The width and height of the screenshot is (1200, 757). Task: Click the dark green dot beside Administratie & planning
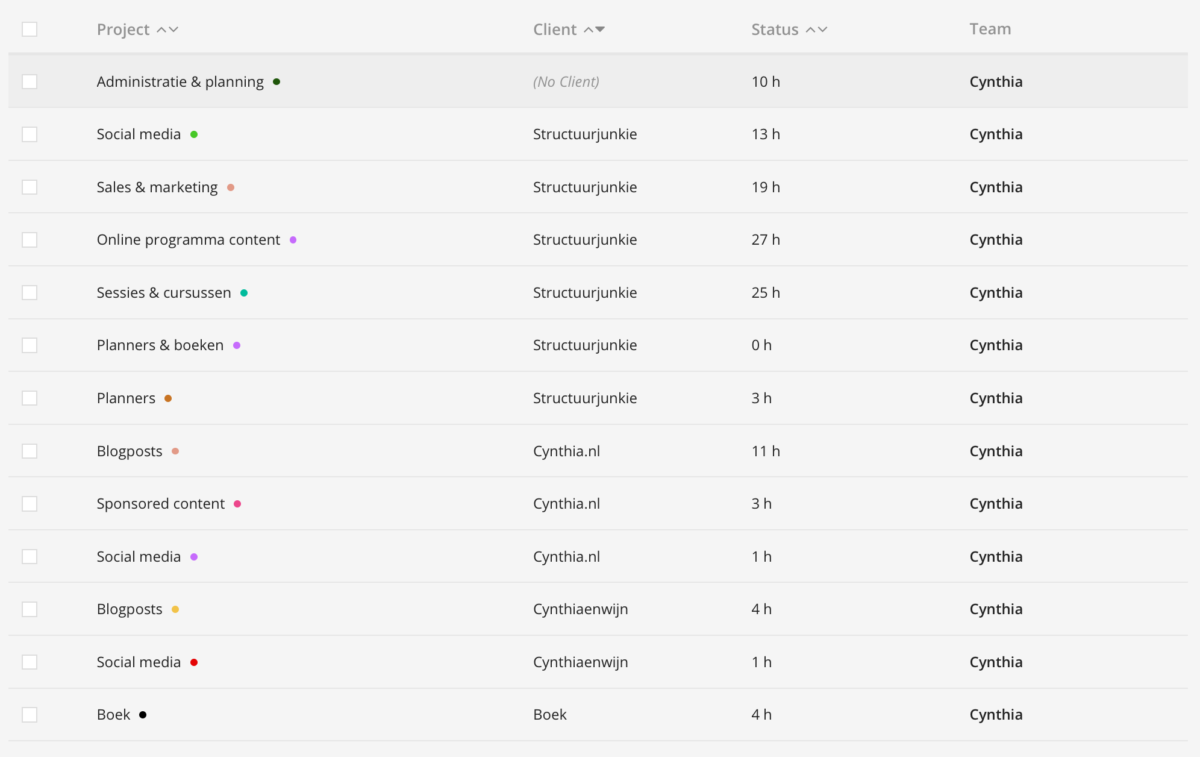coord(276,82)
